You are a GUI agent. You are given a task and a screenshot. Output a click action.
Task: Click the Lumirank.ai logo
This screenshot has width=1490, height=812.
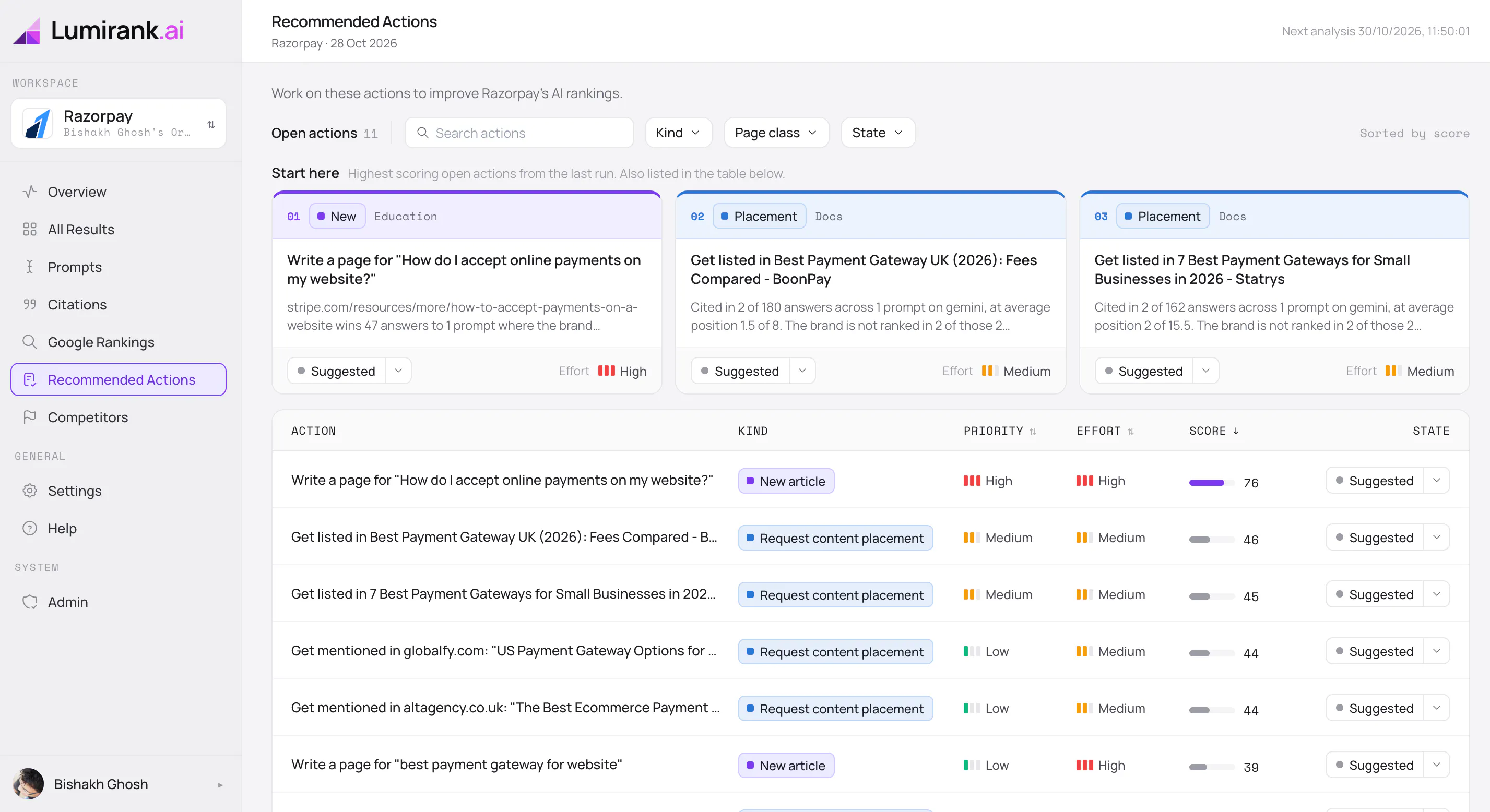coord(98,30)
